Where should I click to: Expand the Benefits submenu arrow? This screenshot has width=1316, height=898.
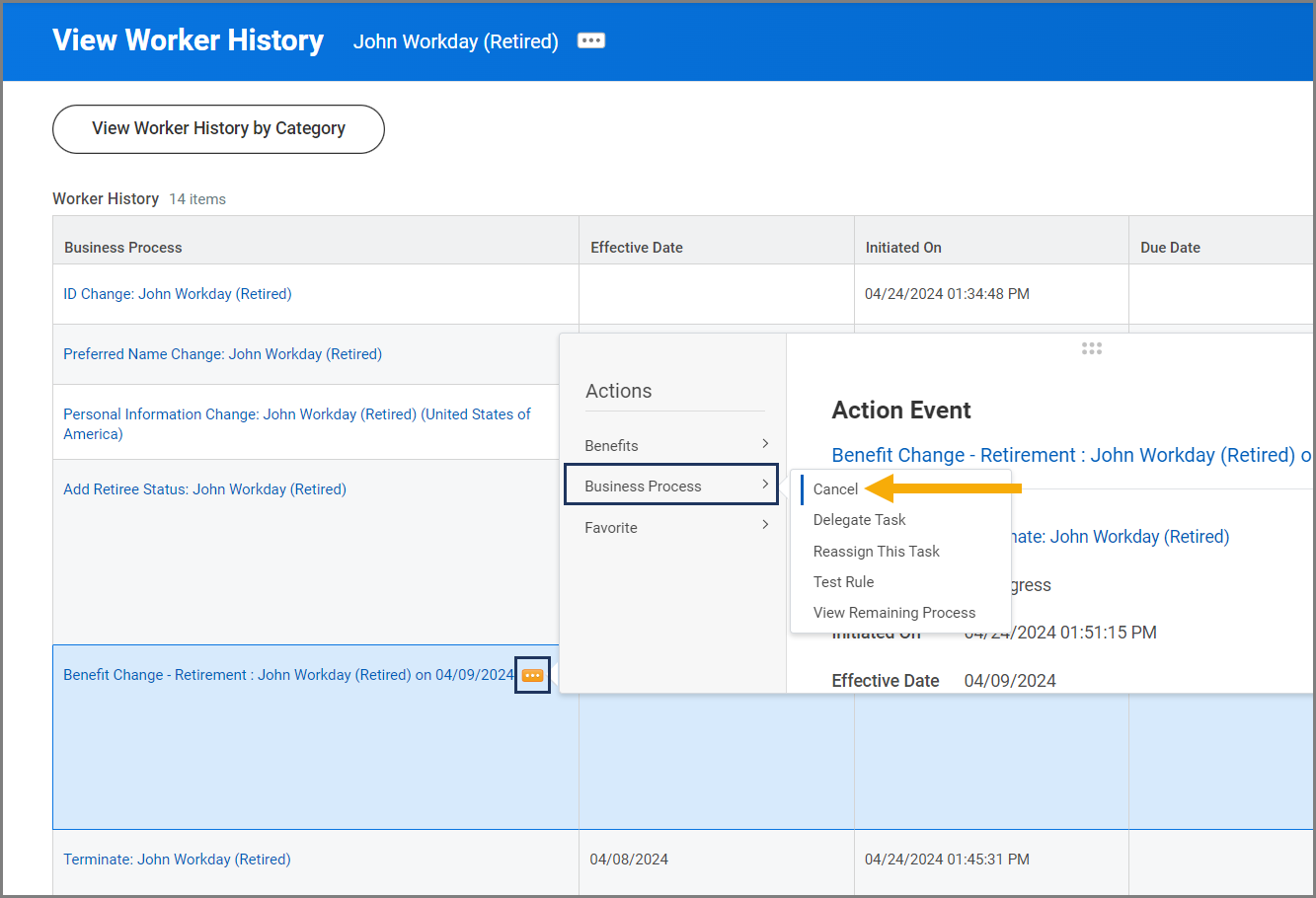click(765, 444)
